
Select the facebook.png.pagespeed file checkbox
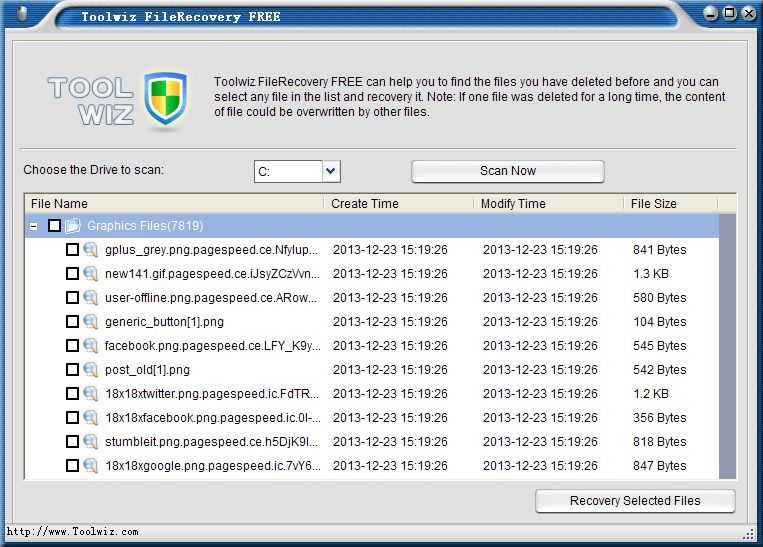tap(72, 346)
